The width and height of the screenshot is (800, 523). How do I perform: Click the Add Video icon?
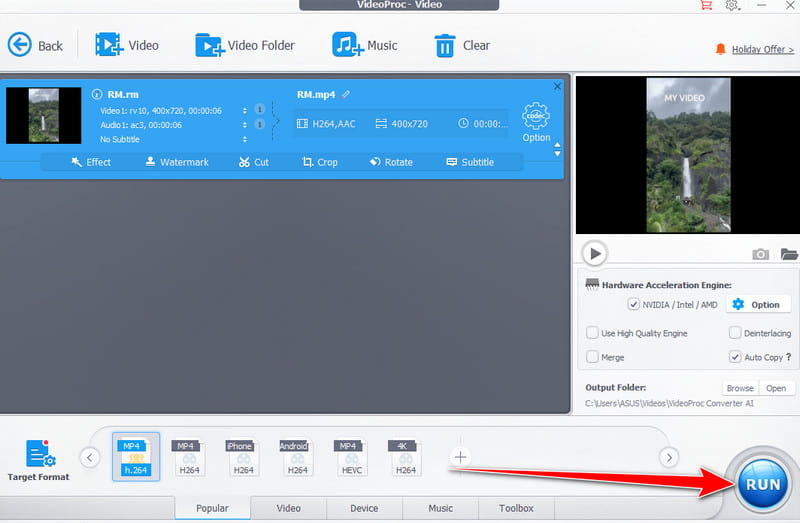point(108,45)
